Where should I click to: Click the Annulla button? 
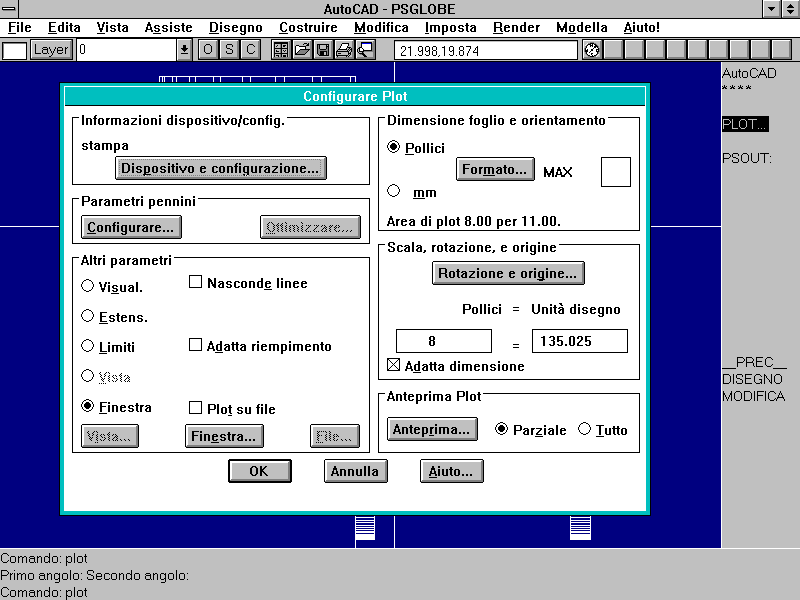pos(355,471)
